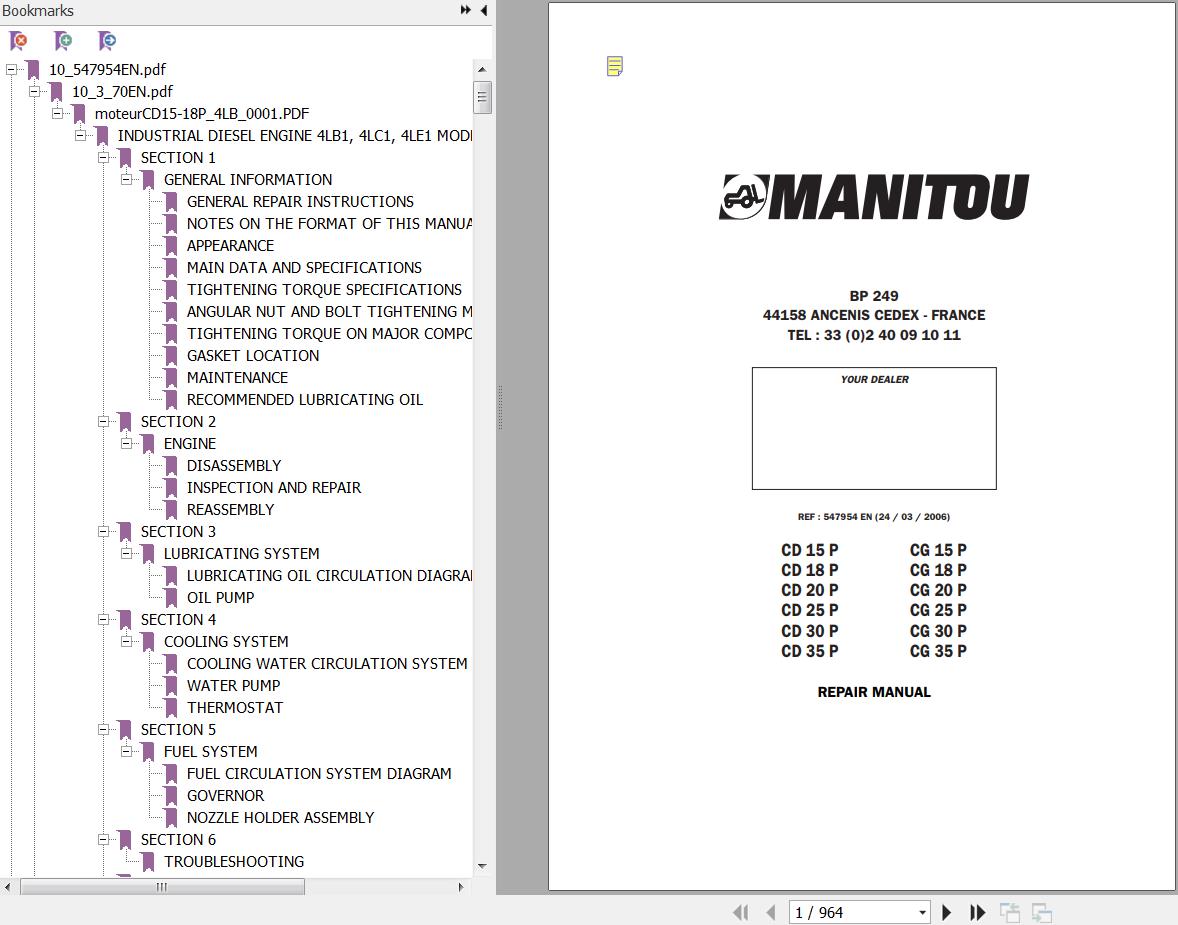Collapse SECTION 1 in the bookmark tree
The width and height of the screenshot is (1178, 925).
[103, 158]
